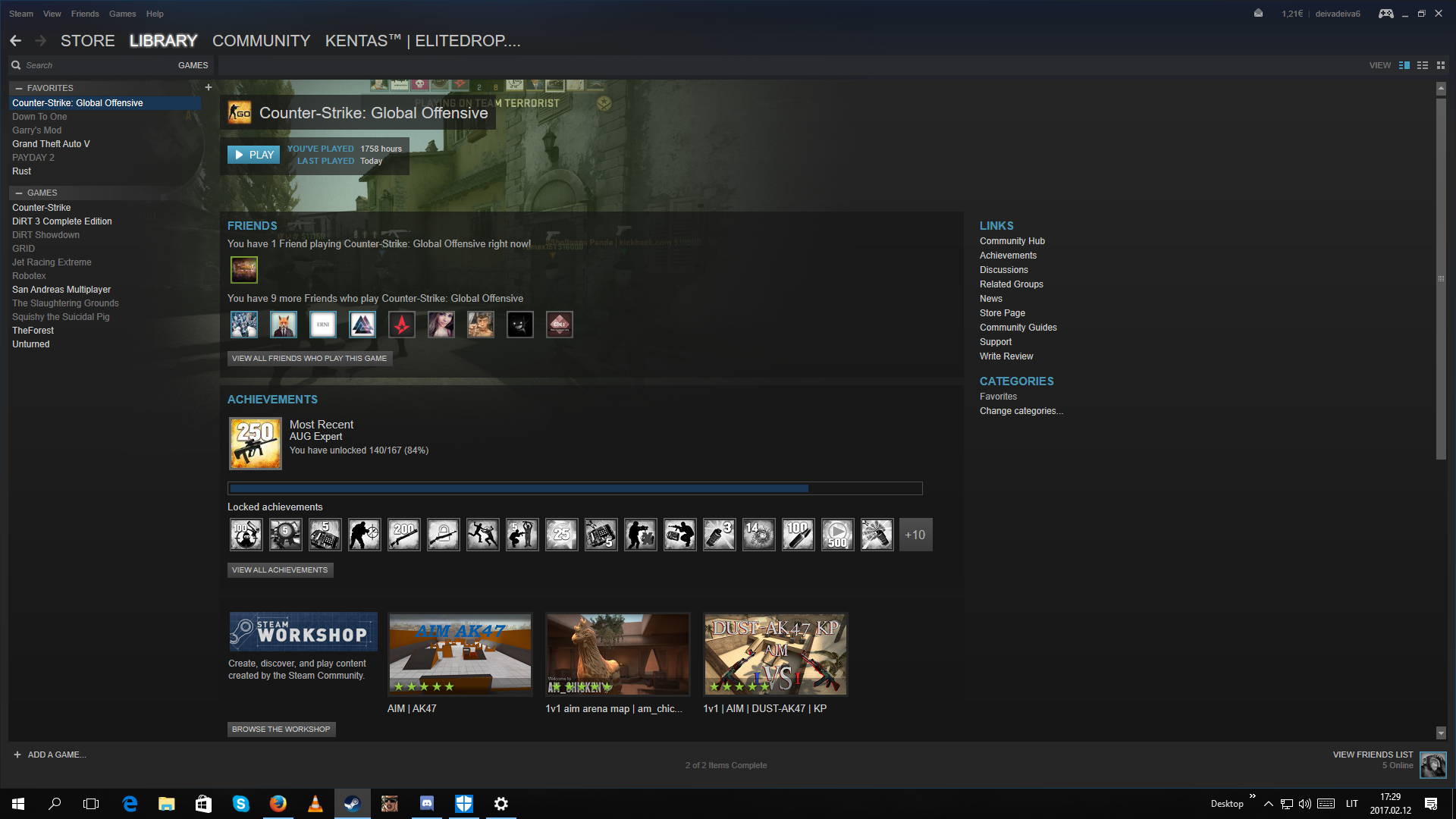Image resolution: width=1456 pixels, height=819 pixels.
Task: Open the Change categories link
Action: coord(1021,411)
